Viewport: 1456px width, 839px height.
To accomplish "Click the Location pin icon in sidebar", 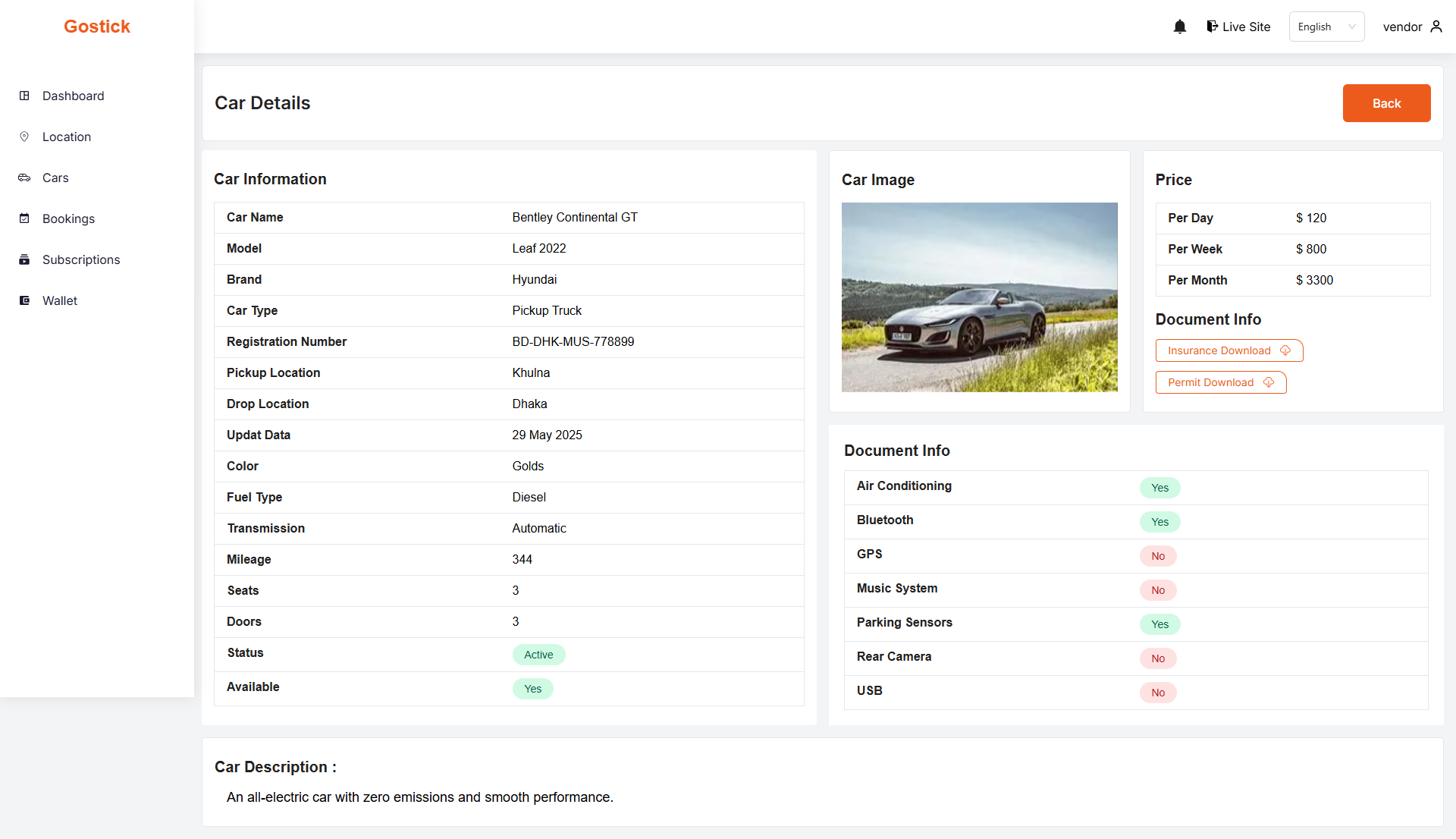I will pyautogui.click(x=24, y=137).
